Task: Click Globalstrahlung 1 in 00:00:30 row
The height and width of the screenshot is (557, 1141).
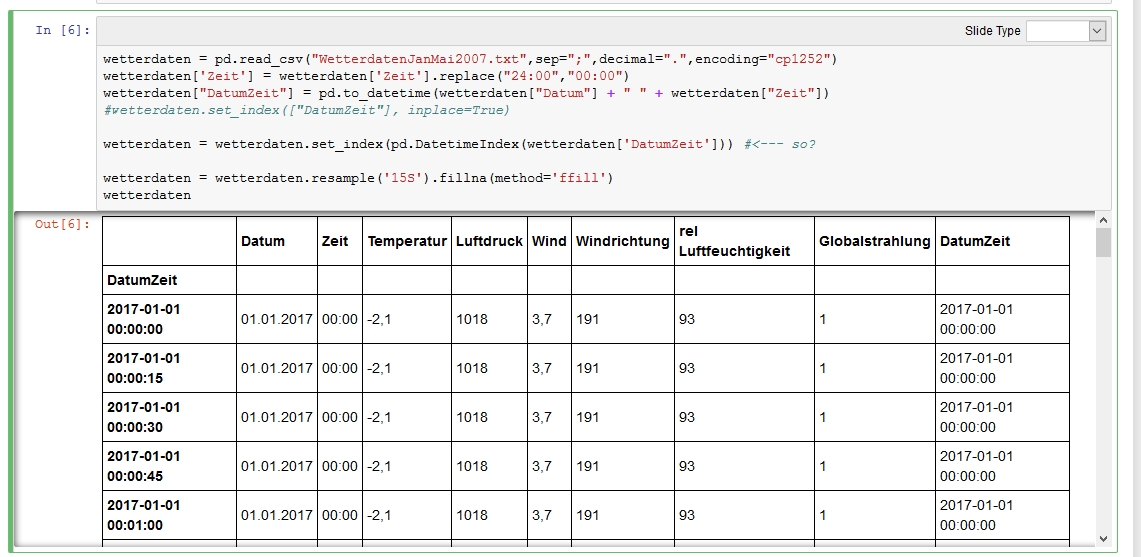Action: coord(875,417)
